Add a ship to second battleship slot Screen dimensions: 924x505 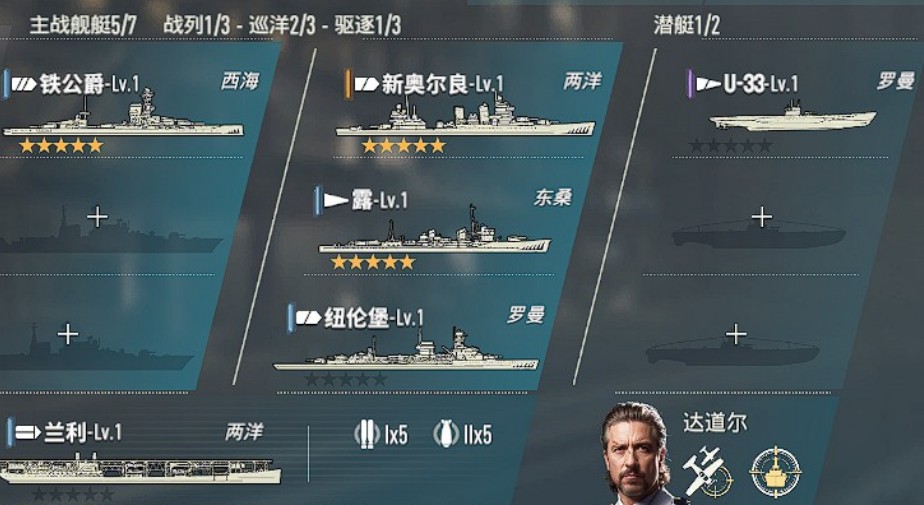point(97,217)
